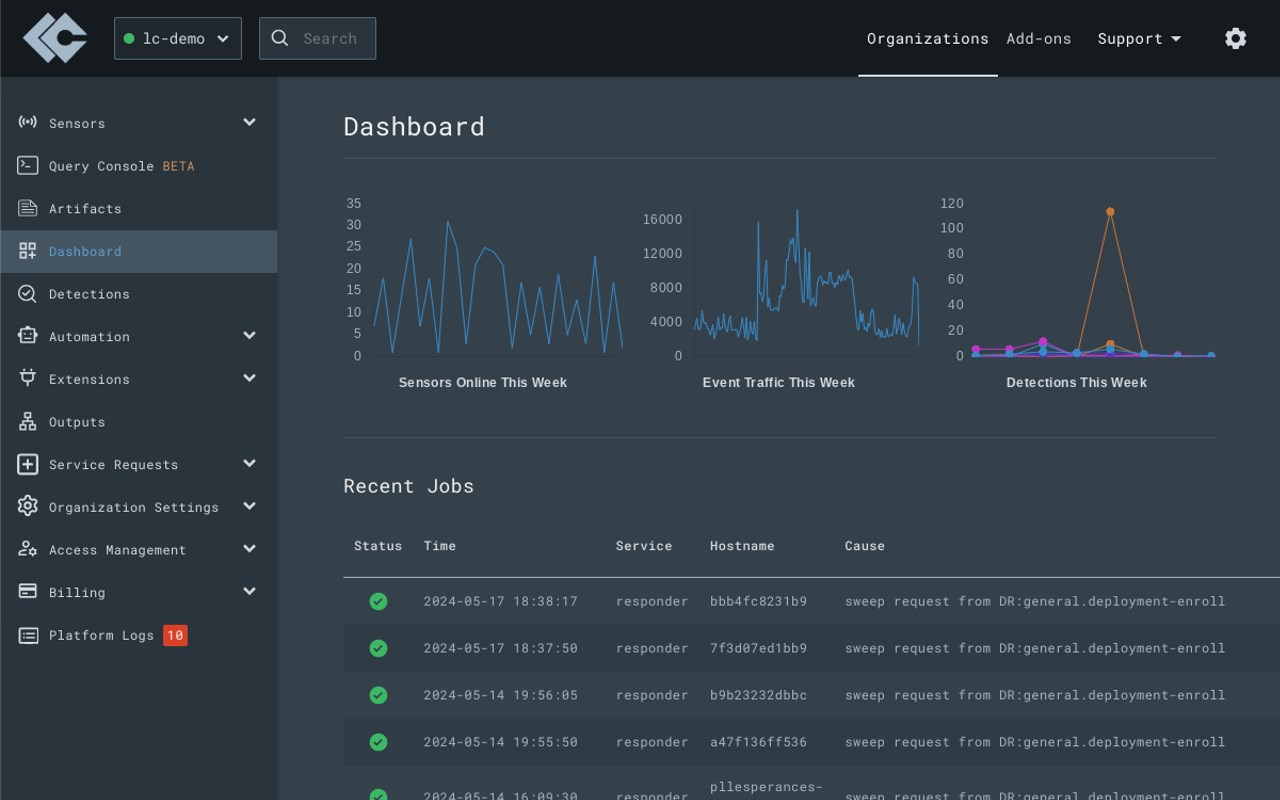Viewport: 1280px width, 800px height.
Task: Open the Support dropdown menu
Action: point(1138,38)
